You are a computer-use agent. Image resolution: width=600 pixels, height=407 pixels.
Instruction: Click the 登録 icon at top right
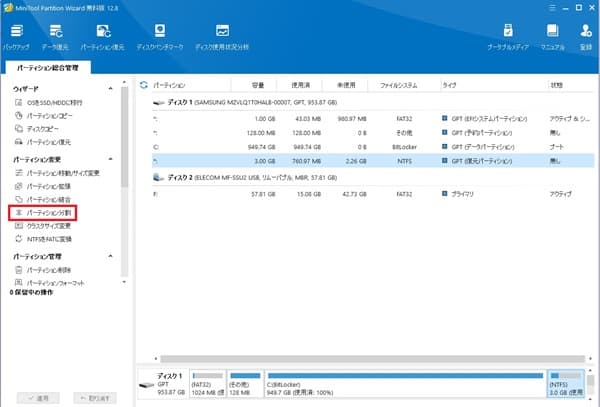586,37
